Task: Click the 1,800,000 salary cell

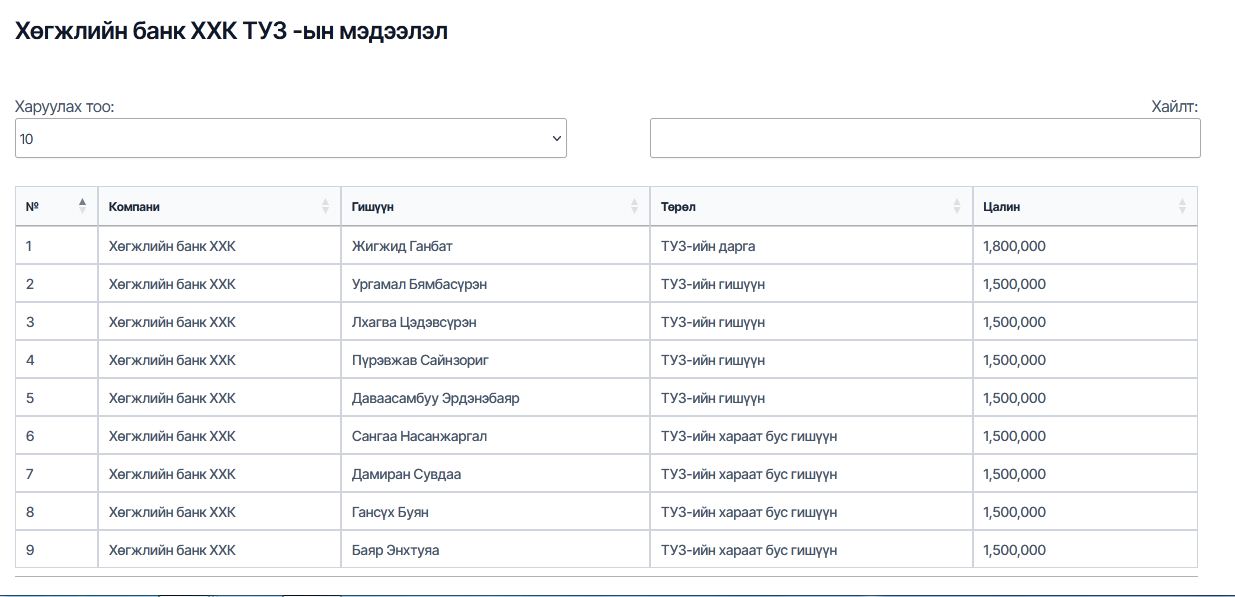Action: pyautogui.click(x=1014, y=246)
